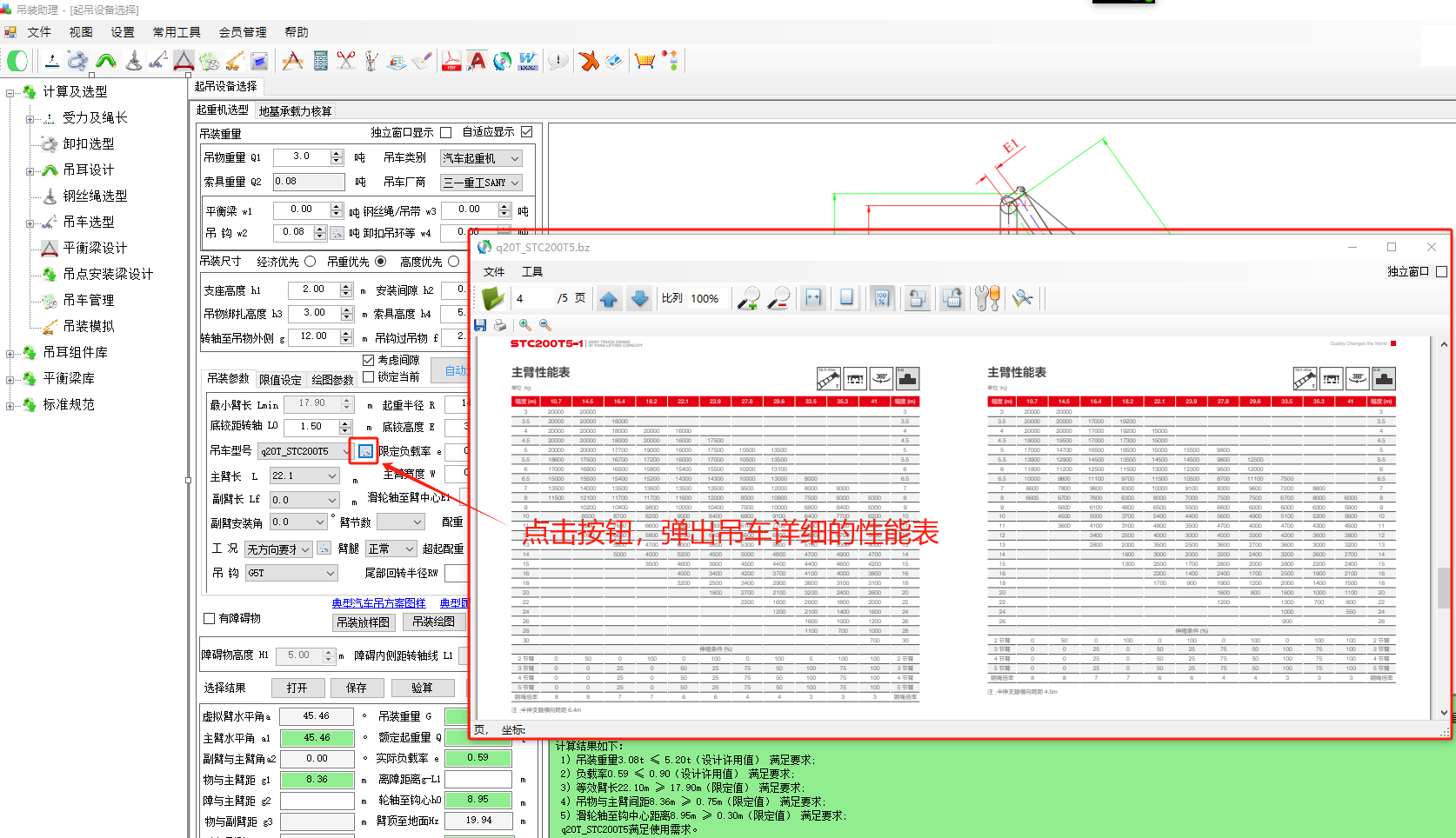The width and height of the screenshot is (1456, 838).
Task: Switch to 限值设定 tab
Action: pyautogui.click(x=280, y=380)
